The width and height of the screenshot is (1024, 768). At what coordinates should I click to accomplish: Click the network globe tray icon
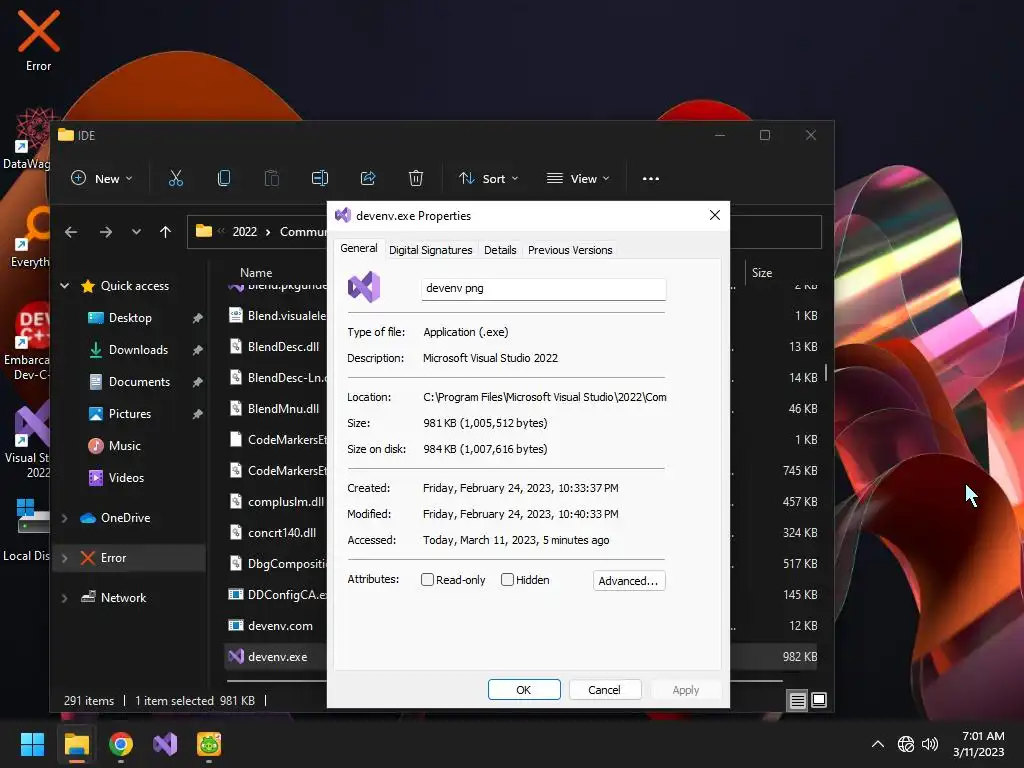coord(906,744)
